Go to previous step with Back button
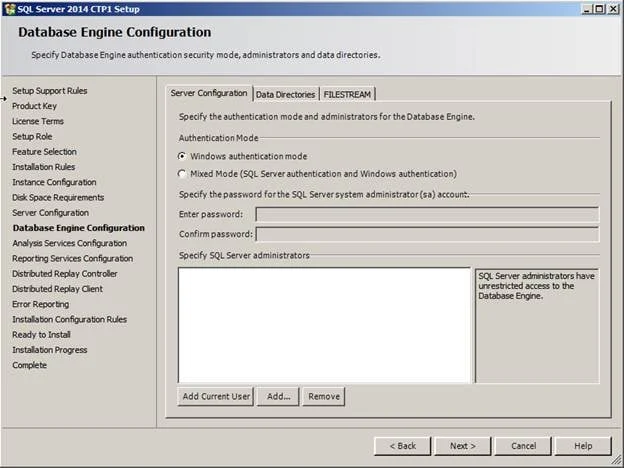624x468 pixels. (402, 446)
